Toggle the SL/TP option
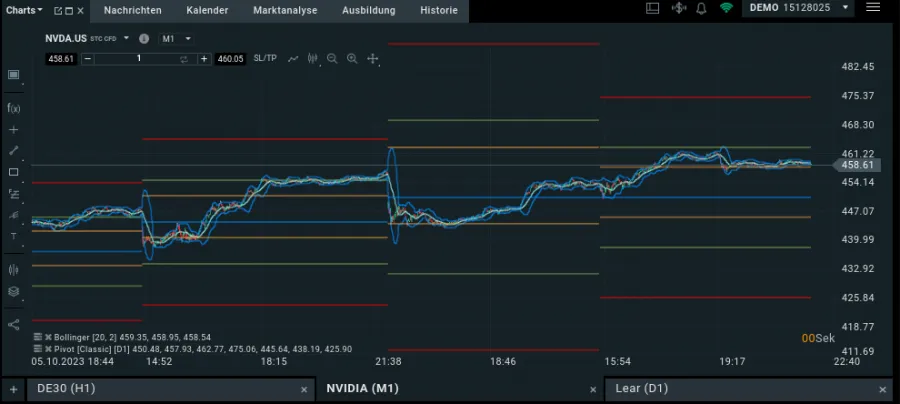The width and height of the screenshot is (900, 404). (265, 59)
